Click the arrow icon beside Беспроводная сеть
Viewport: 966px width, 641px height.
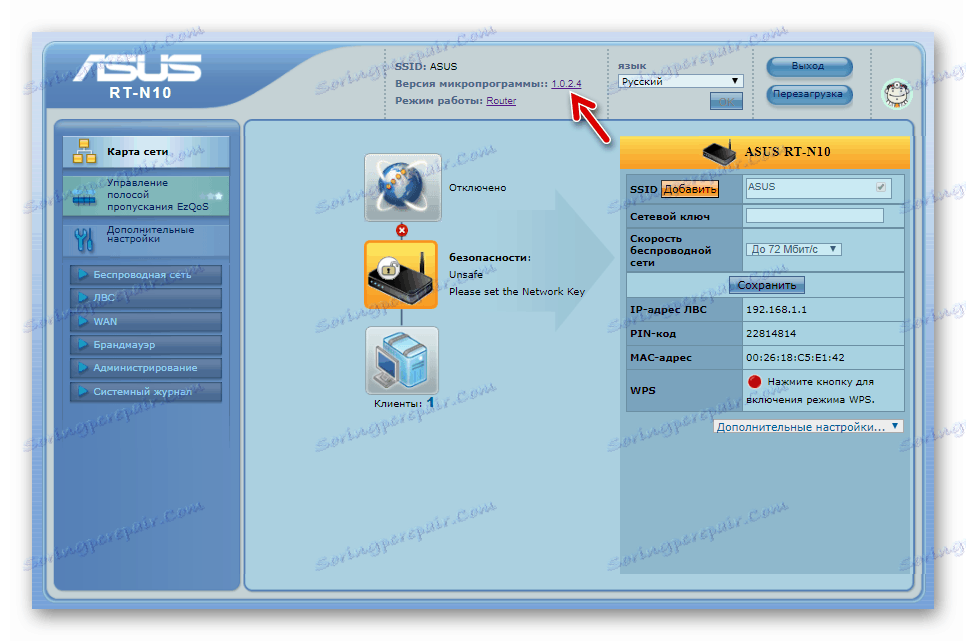83,274
